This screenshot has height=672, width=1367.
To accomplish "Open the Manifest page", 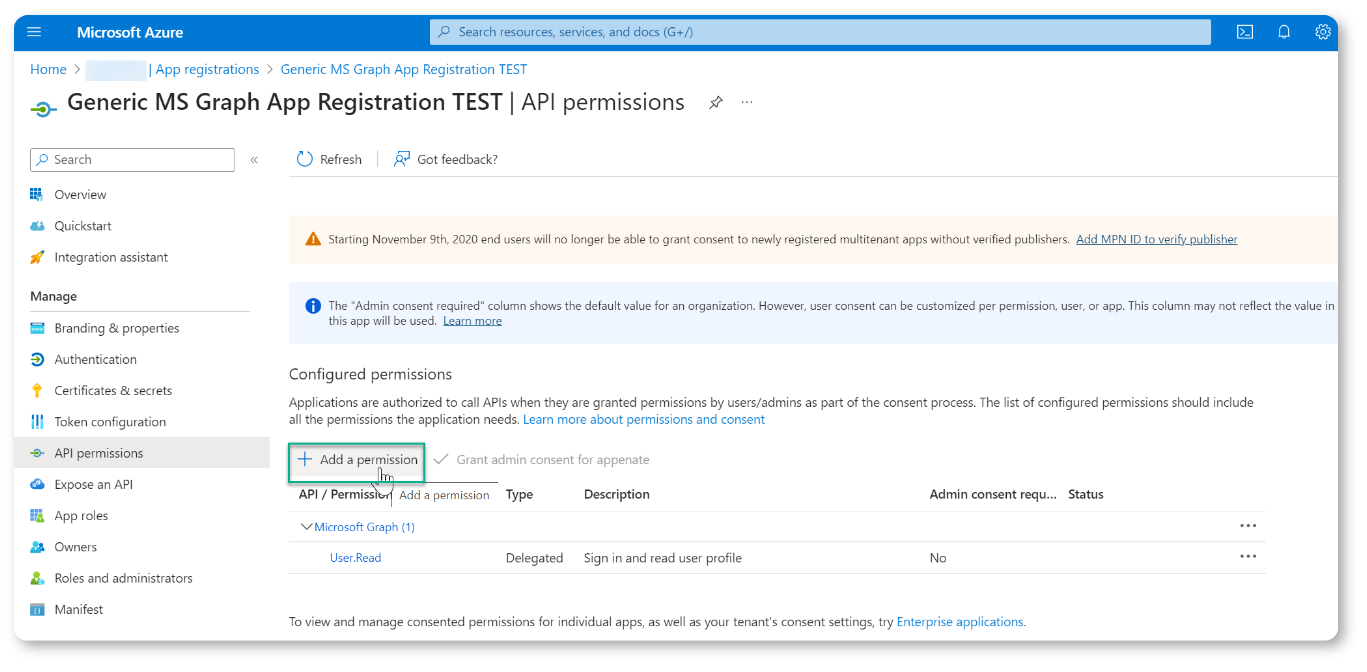I will (x=79, y=609).
